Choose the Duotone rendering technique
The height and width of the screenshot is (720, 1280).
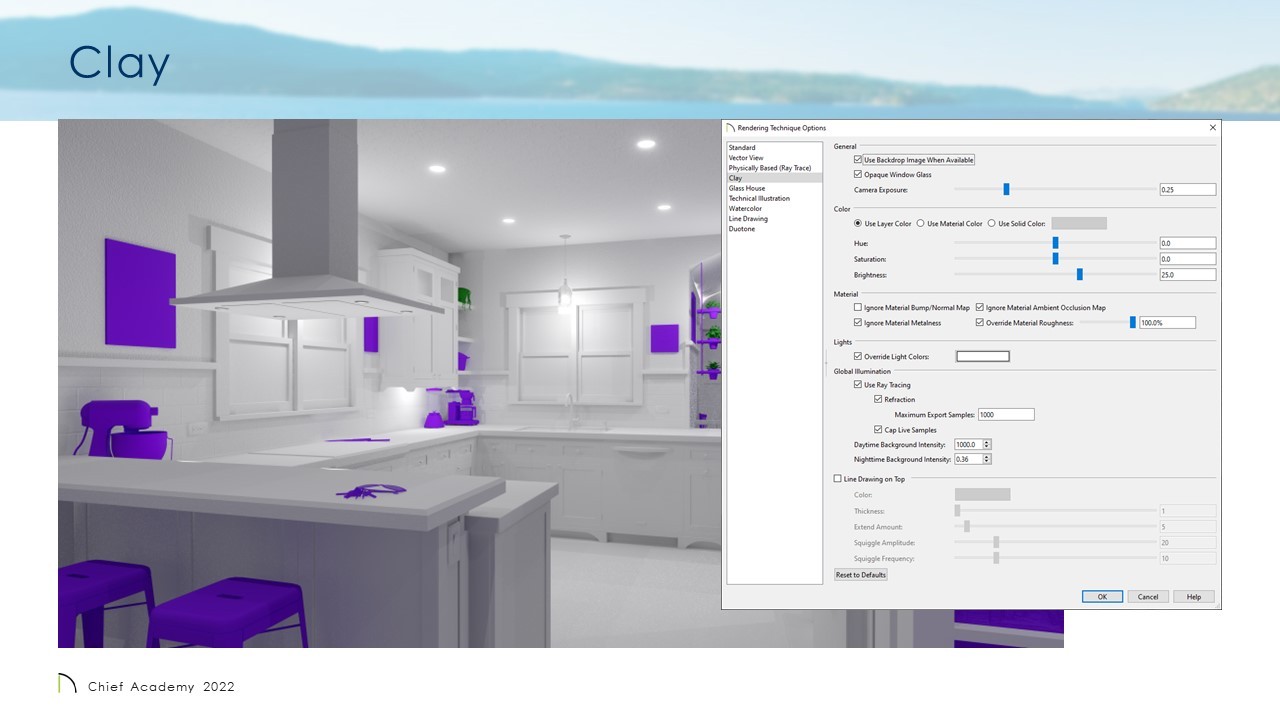coord(742,229)
